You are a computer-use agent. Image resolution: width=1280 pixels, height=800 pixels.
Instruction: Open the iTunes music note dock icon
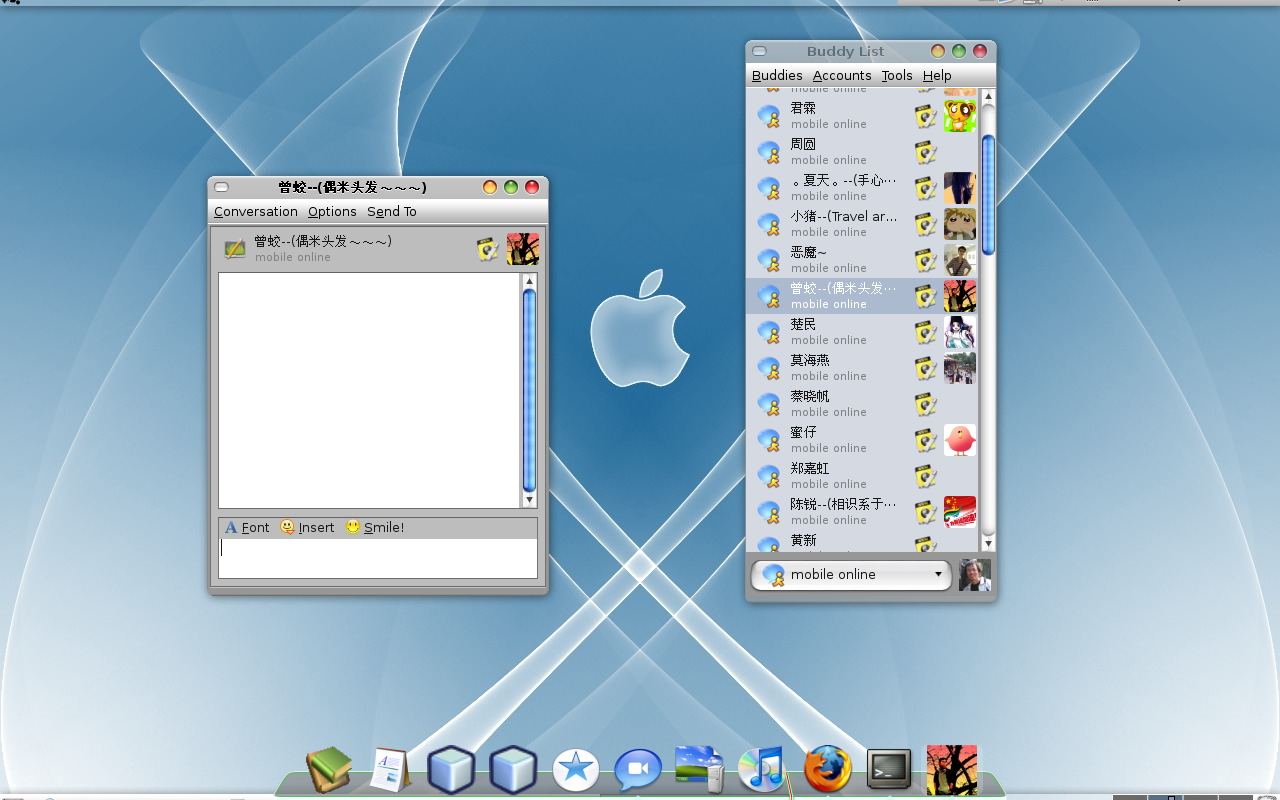click(762, 769)
